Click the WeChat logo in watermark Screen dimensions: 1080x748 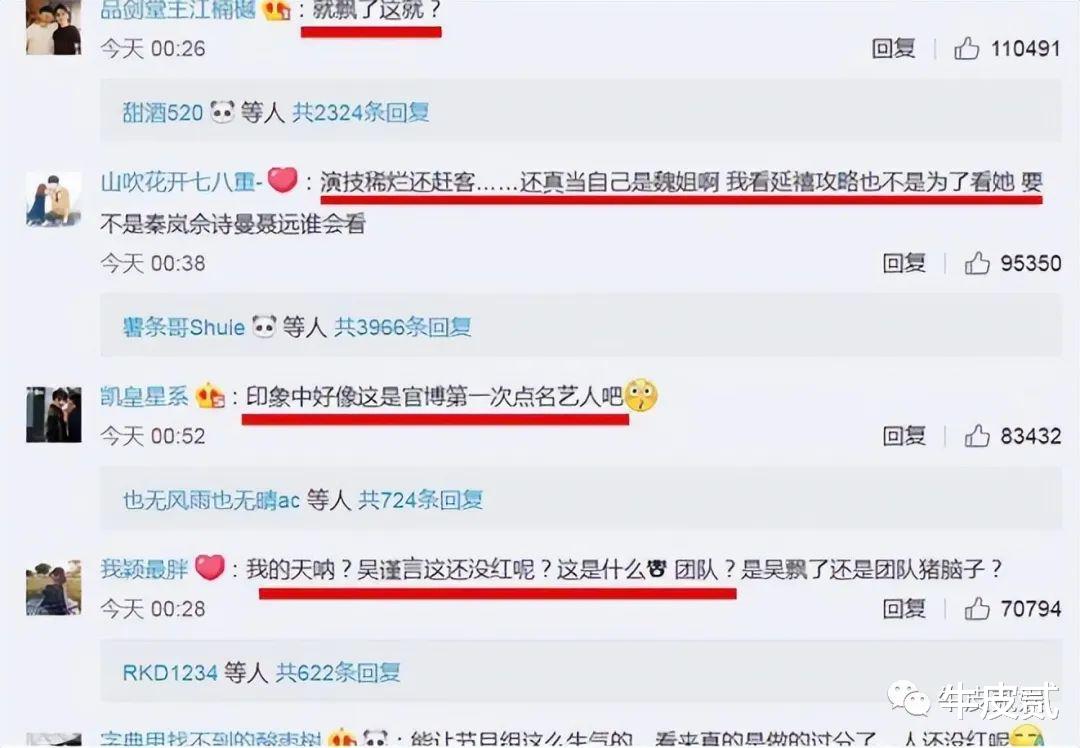click(x=908, y=700)
